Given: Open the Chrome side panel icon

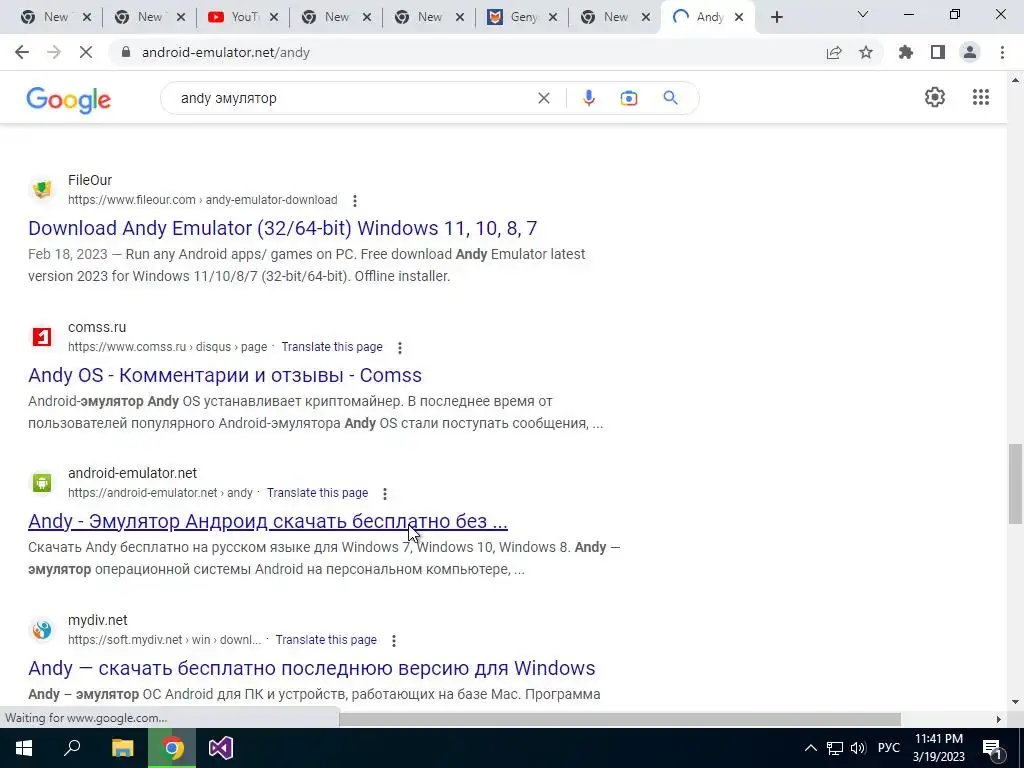Looking at the screenshot, I should point(938,52).
